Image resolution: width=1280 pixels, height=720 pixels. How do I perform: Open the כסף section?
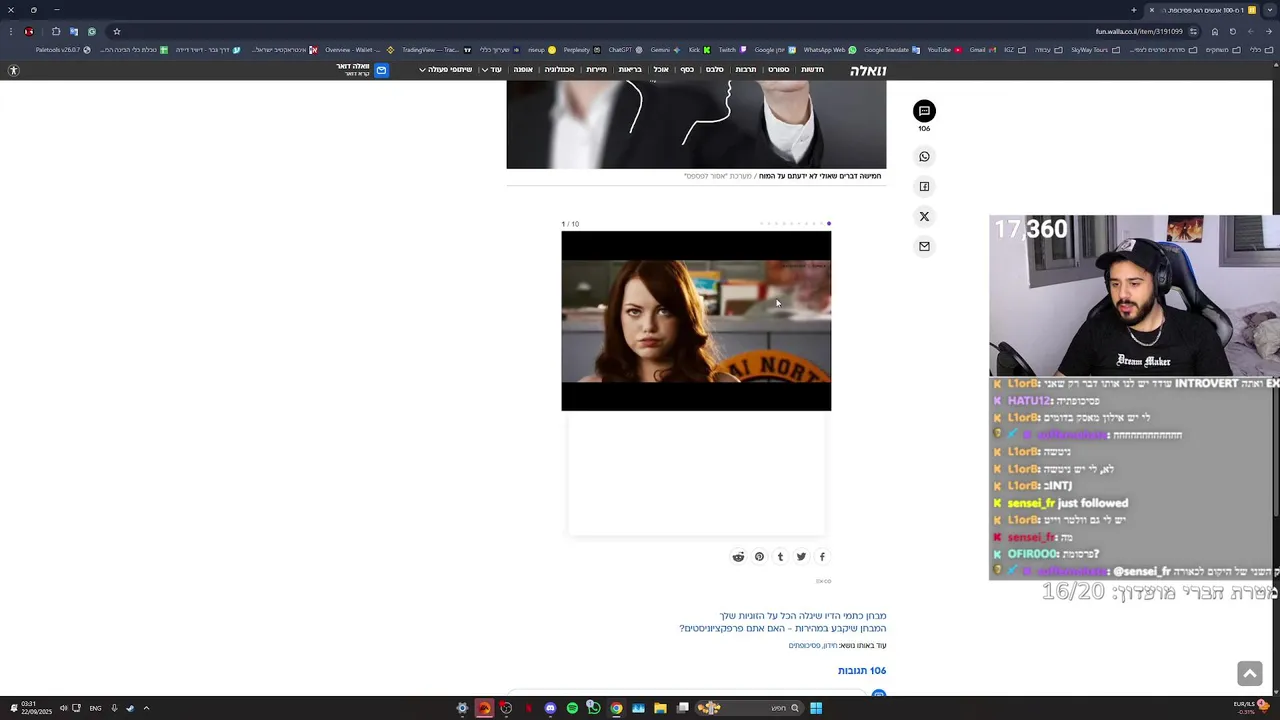point(687,70)
